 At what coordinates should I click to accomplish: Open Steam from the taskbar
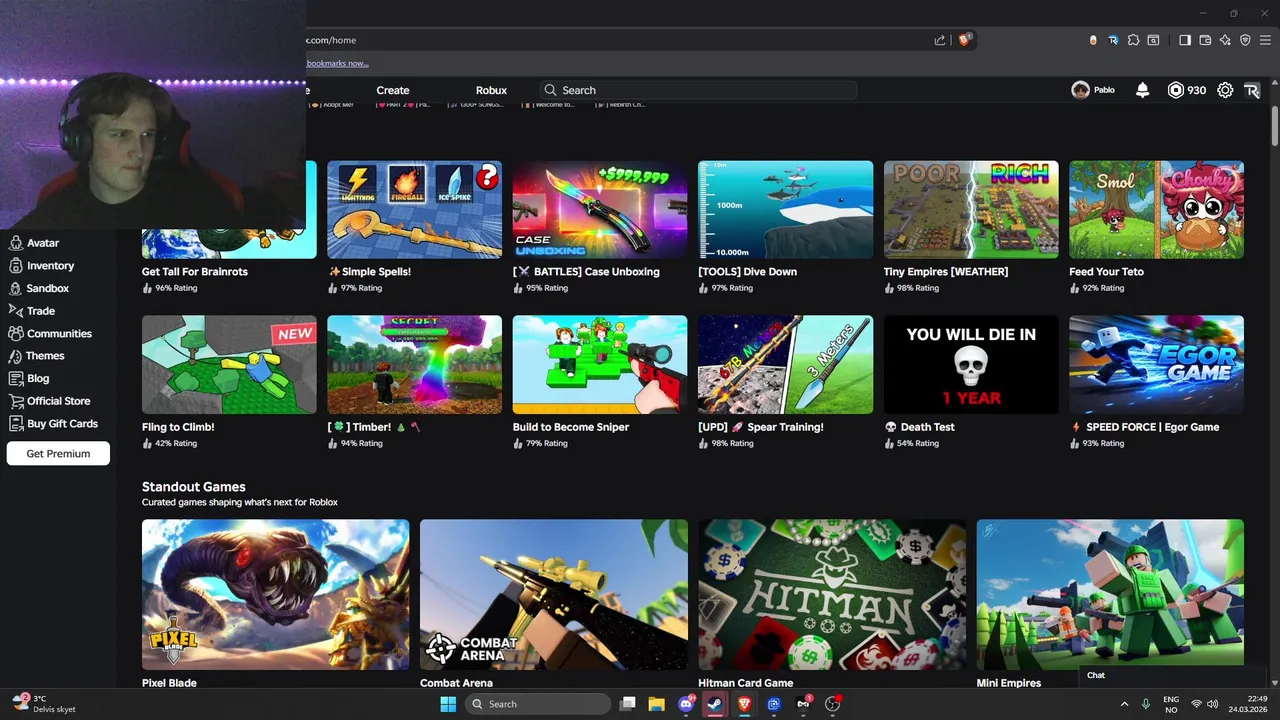coord(714,704)
